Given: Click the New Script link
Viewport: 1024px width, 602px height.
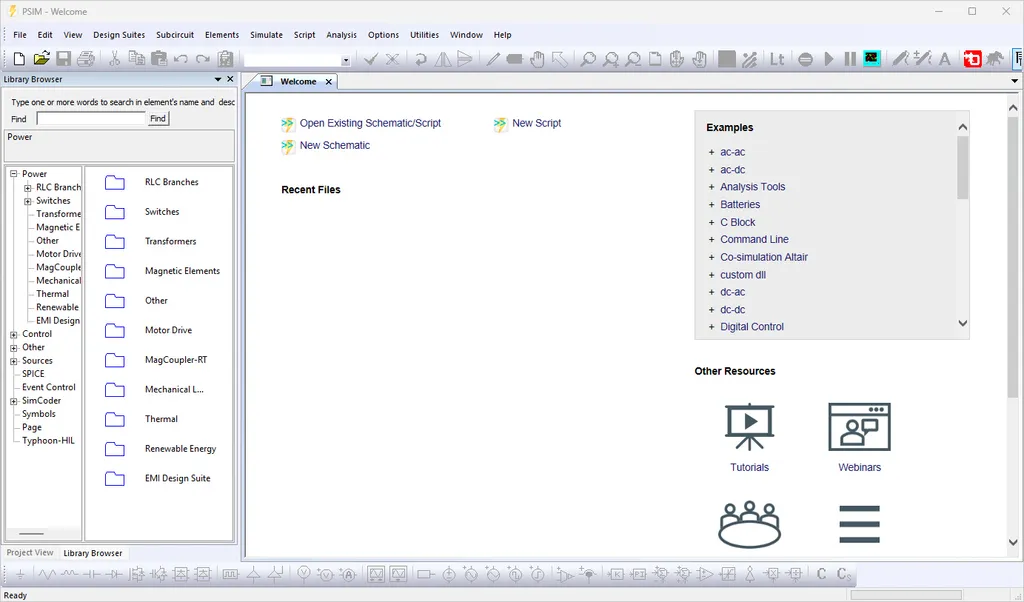Looking at the screenshot, I should coord(536,123).
